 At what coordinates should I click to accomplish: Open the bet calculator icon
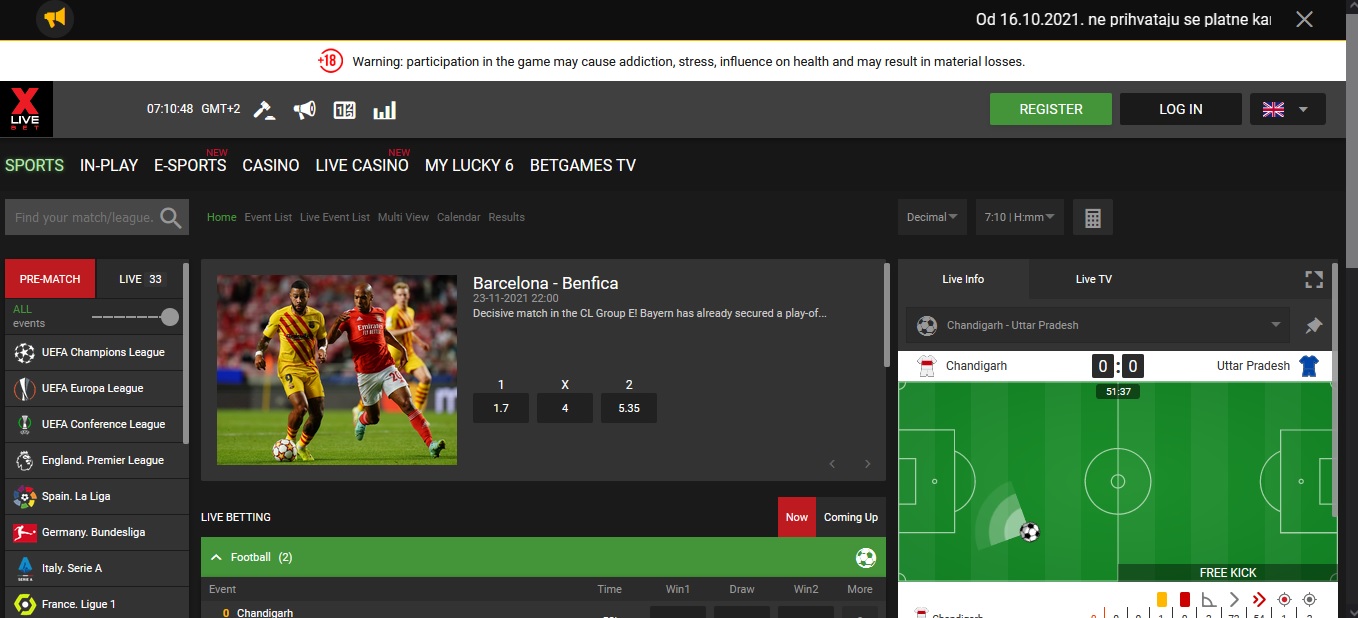pos(1093,217)
